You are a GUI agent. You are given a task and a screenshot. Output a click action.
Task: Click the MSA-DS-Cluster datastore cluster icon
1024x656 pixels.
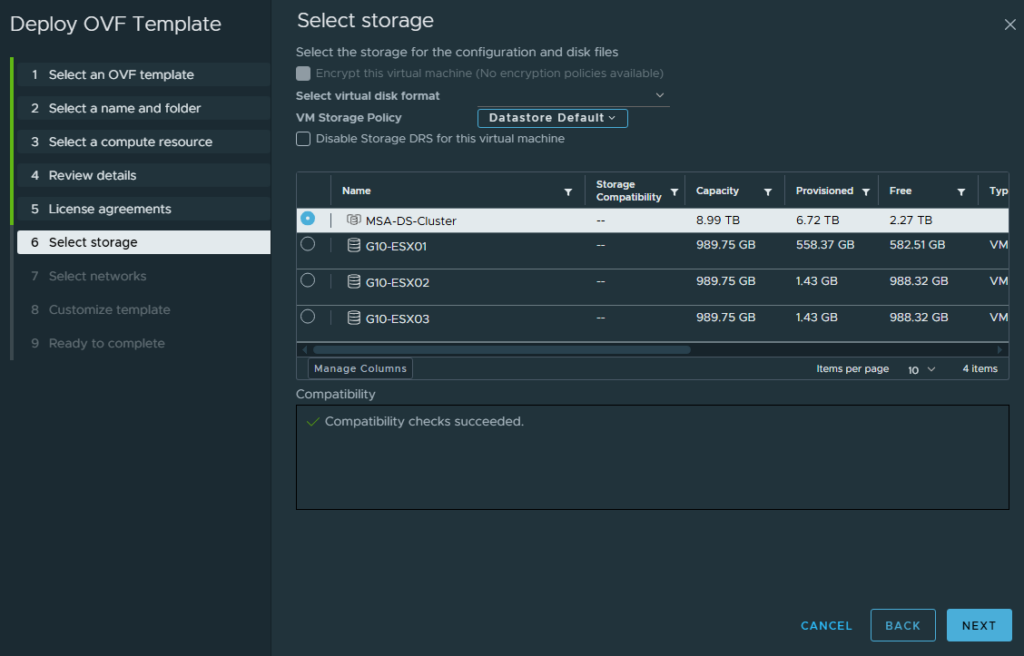click(353, 220)
